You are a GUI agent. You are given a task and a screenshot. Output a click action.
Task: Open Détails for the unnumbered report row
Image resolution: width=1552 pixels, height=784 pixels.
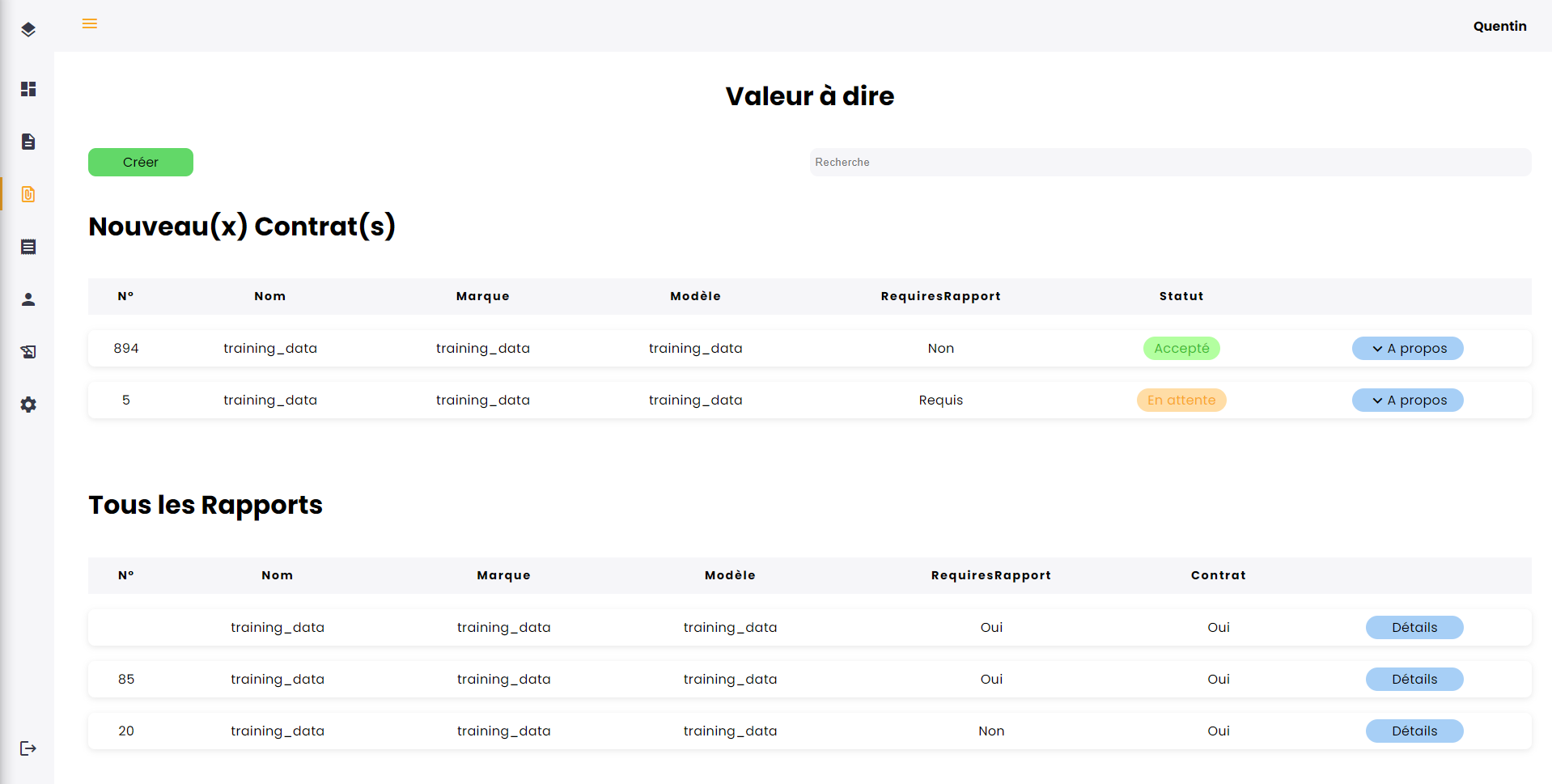point(1414,628)
